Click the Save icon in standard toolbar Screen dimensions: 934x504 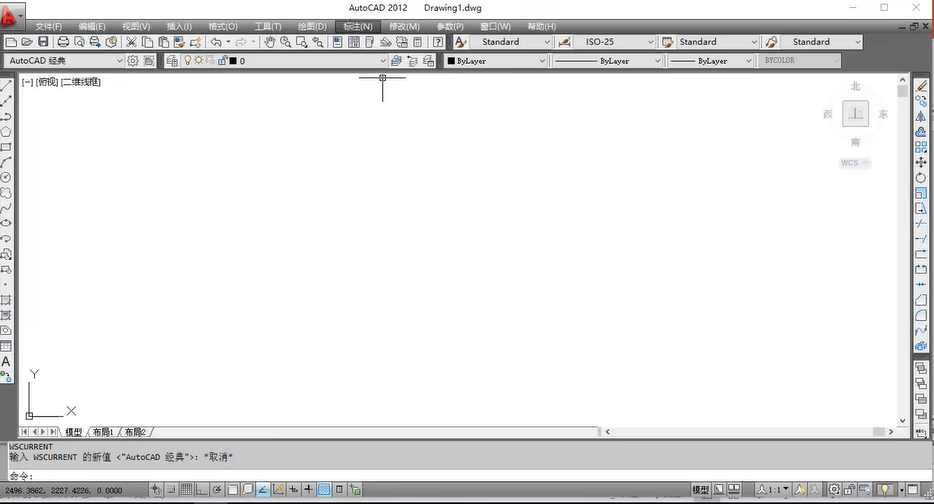pyautogui.click(x=43, y=42)
